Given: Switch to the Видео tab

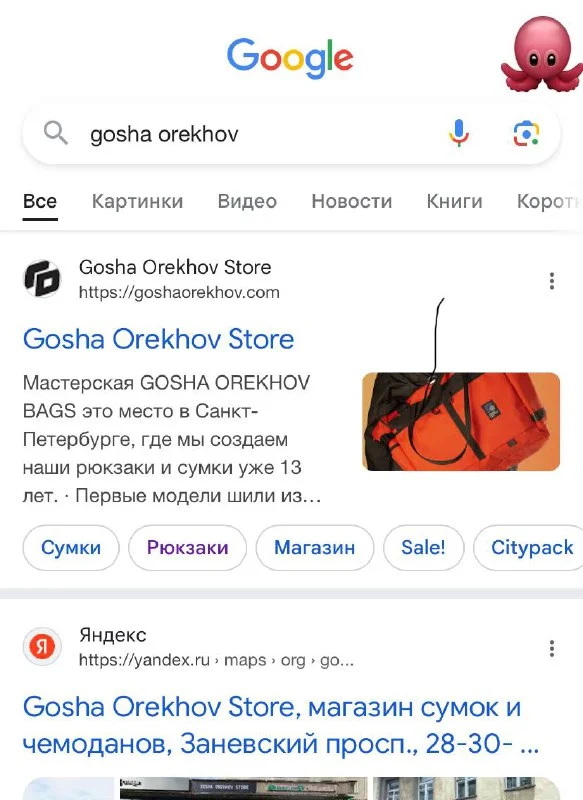Looking at the screenshot, I should (247, 201).
